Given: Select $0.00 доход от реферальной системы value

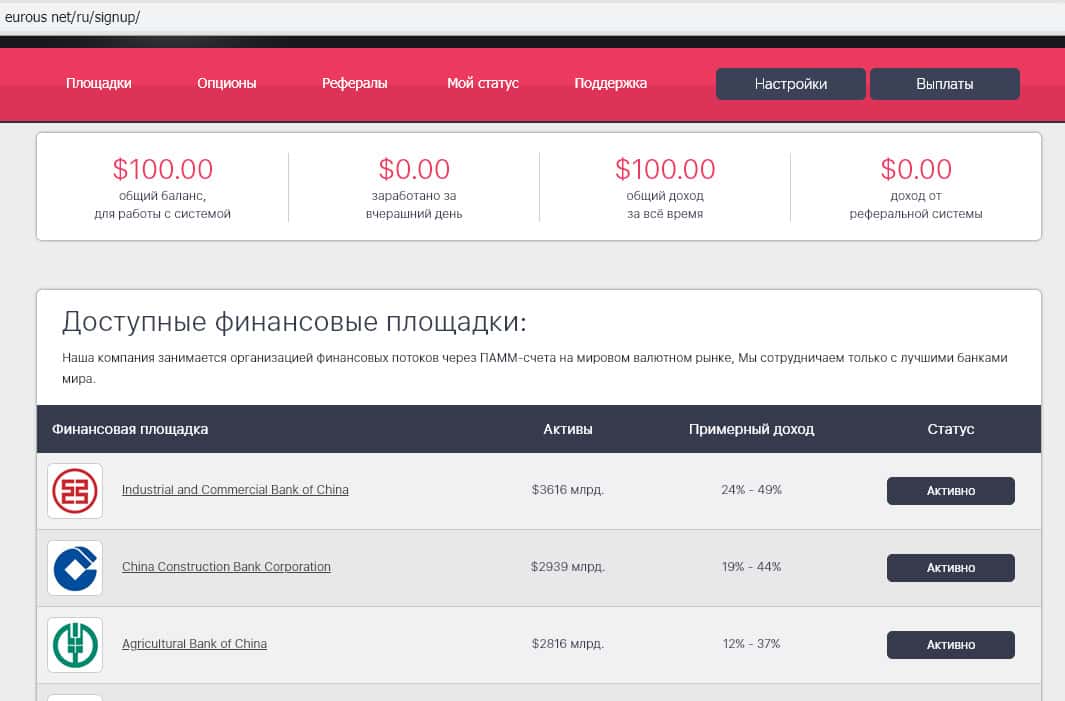Looking at the screenshot, I should click(916, 169).
